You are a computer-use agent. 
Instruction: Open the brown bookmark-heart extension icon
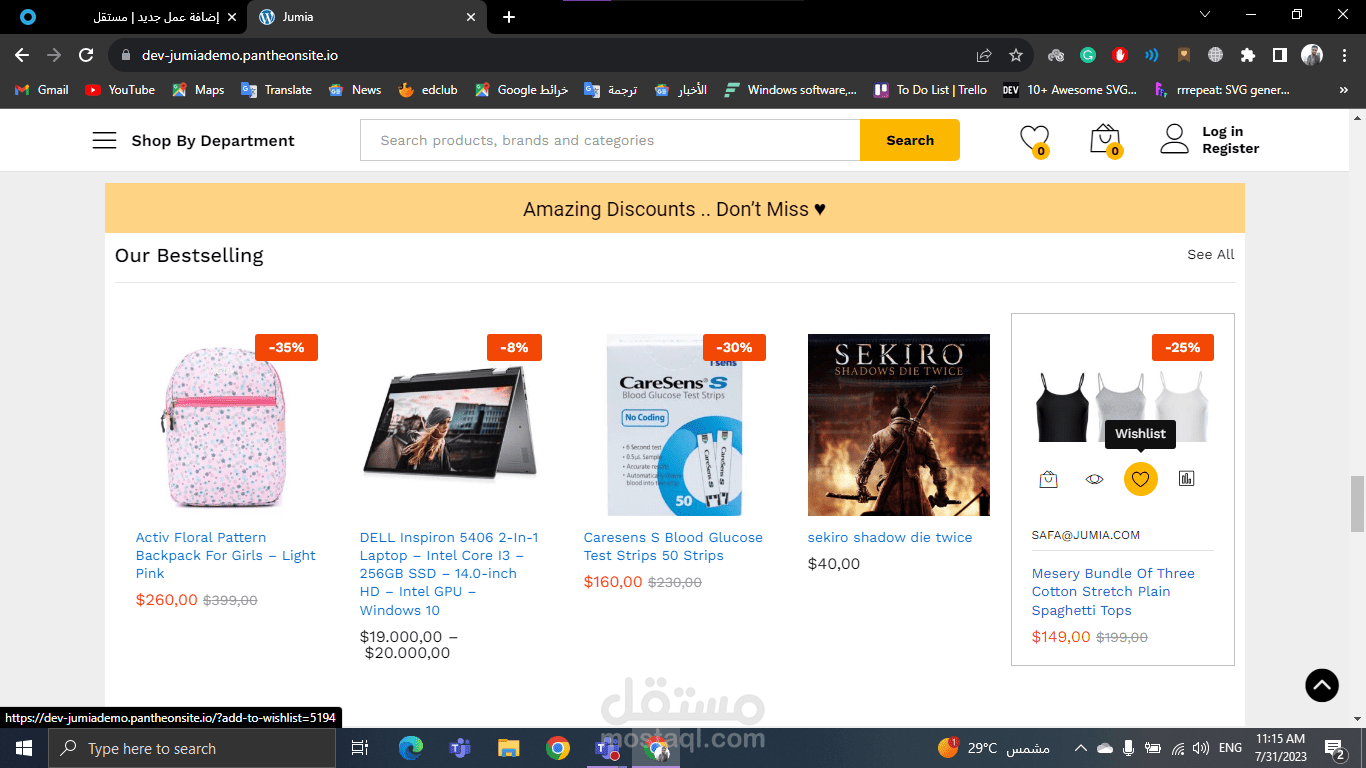[x=1184, y=55]
